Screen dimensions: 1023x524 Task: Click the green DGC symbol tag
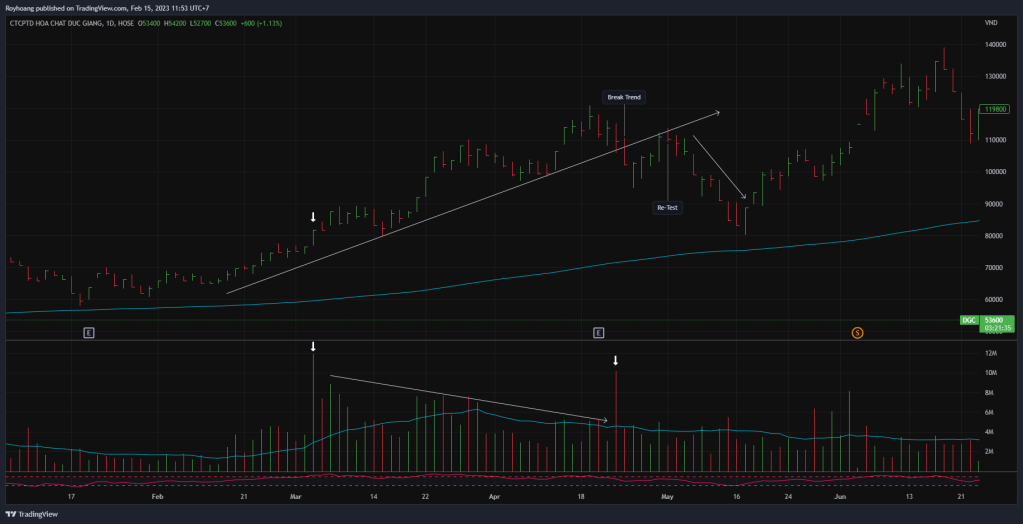[x=968, y=320]
